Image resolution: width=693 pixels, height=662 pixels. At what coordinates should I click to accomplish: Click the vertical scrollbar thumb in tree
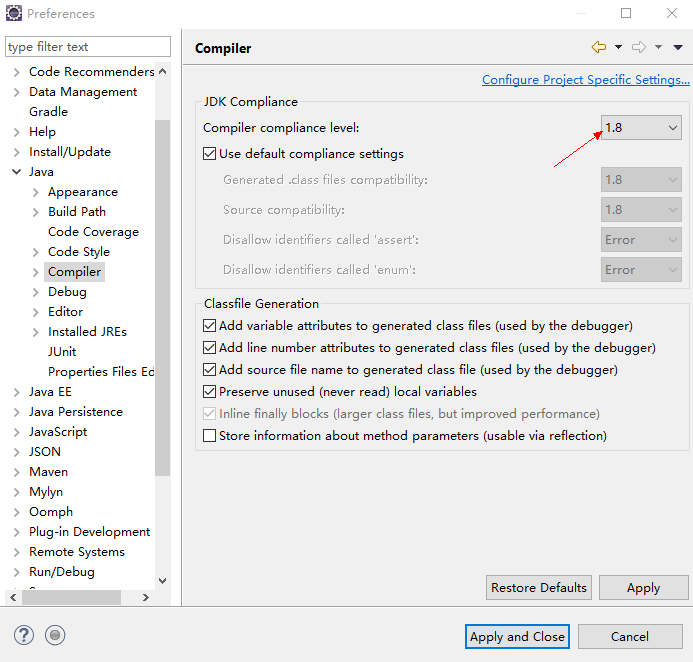click(x=163, y=297)
